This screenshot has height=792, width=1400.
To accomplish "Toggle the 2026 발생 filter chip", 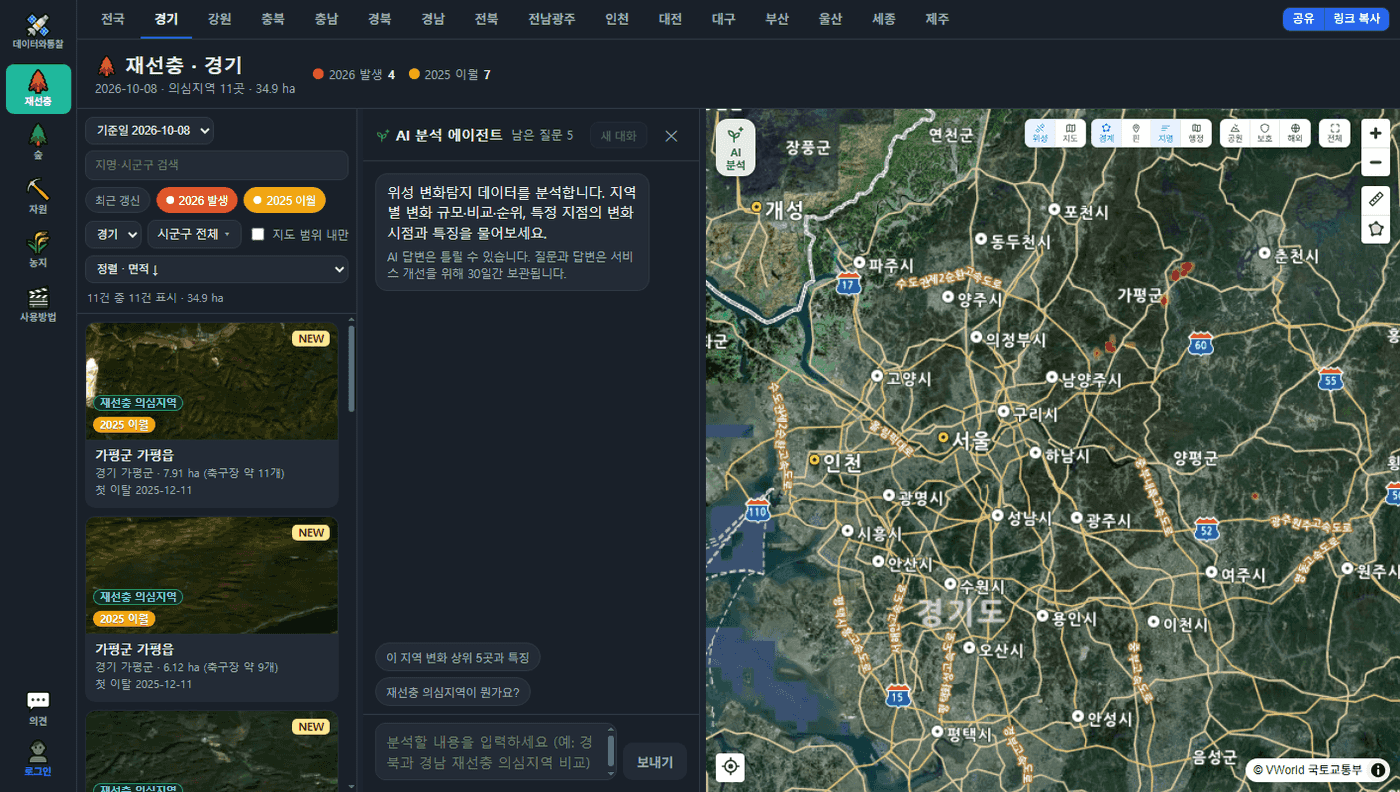I will 198,201.
